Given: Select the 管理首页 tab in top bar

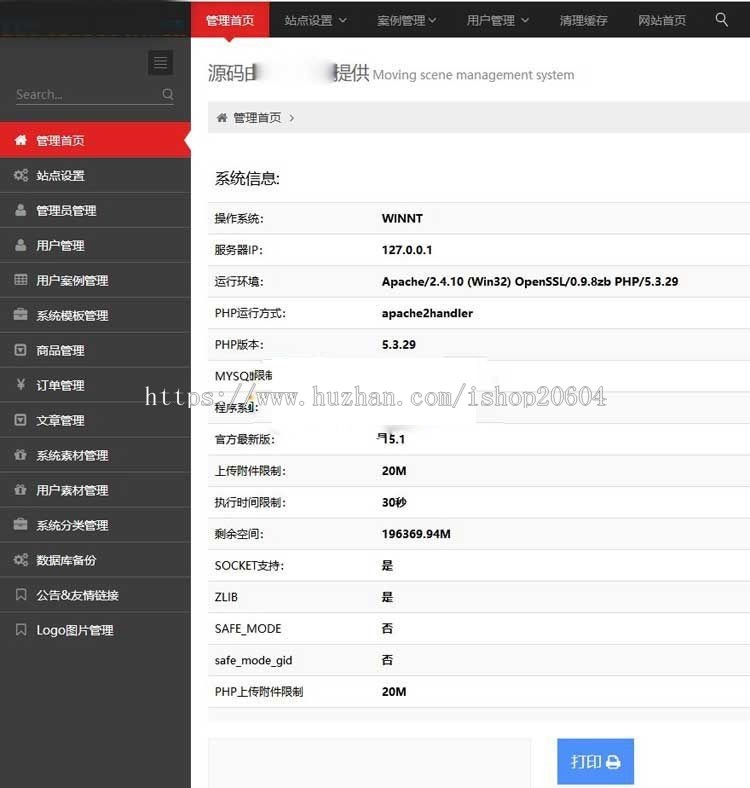Looking at the screenshot, I should tap(230, 21).
